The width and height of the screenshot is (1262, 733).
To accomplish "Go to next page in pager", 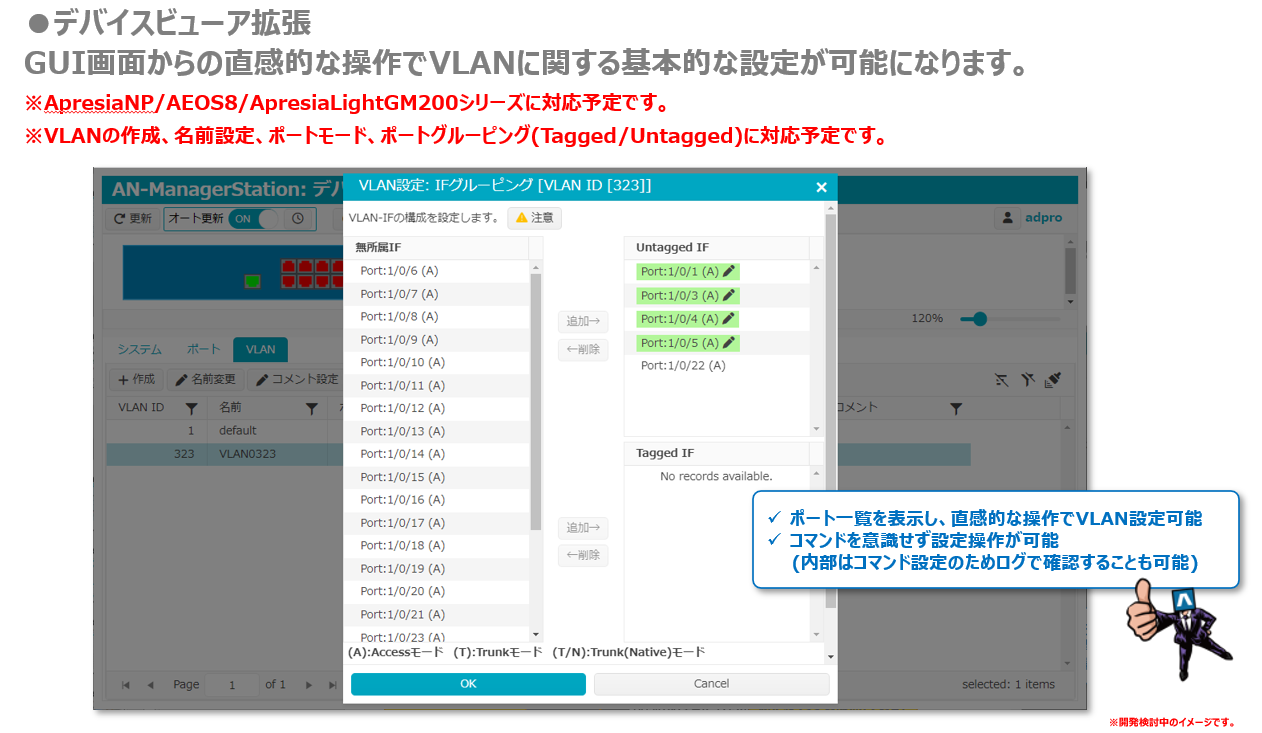I will [308, 685].
